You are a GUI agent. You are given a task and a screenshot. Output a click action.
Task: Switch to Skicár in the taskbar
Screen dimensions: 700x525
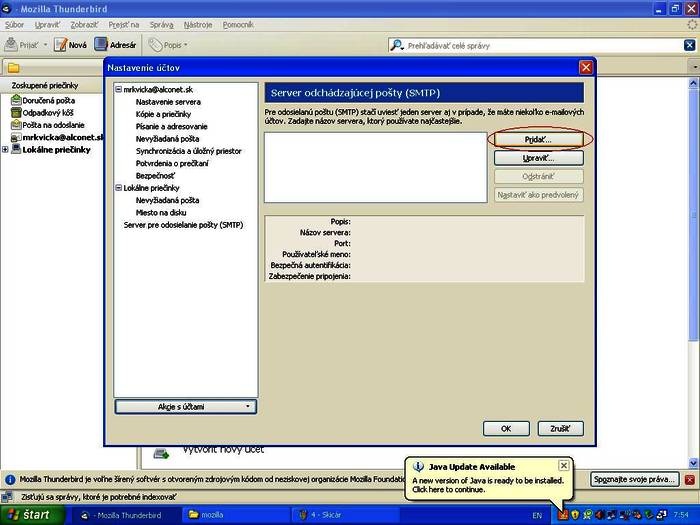[345, 515]
